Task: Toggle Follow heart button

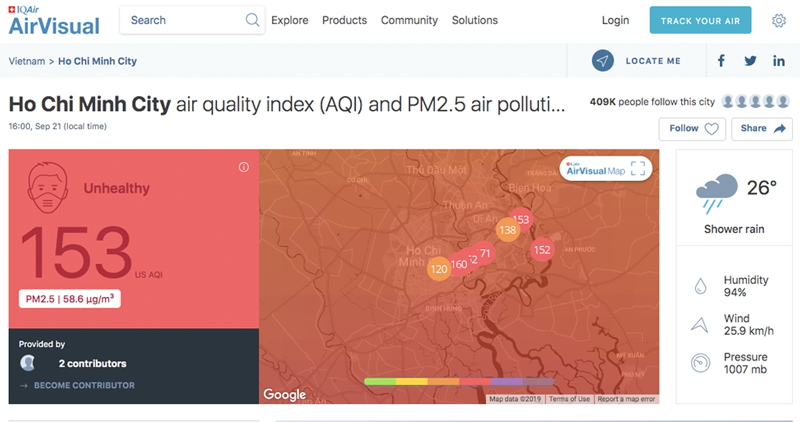Action: pos(691,128)
